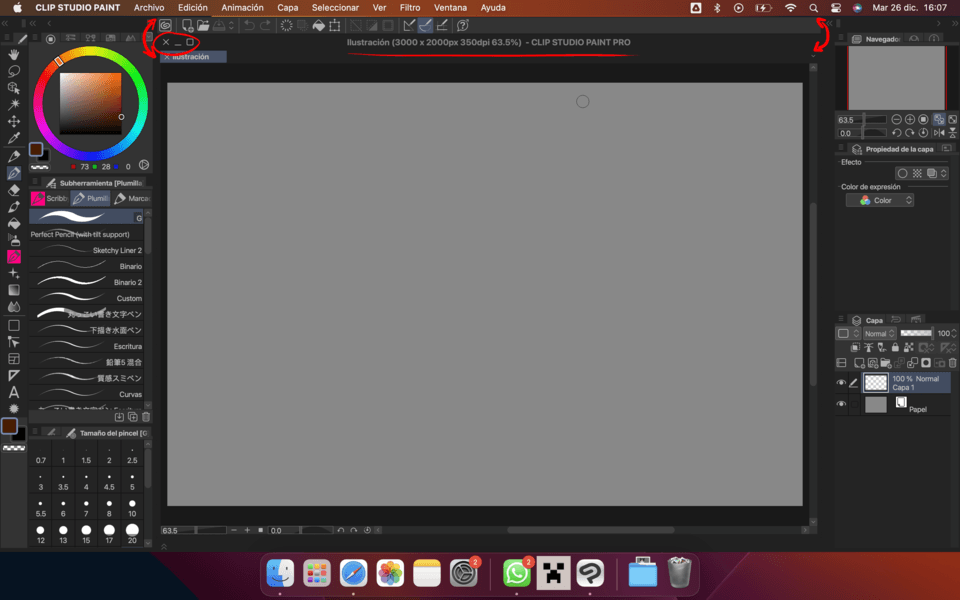Select the Move layer tool
This screenshot has width=960, height=600.
pos(13,121)
